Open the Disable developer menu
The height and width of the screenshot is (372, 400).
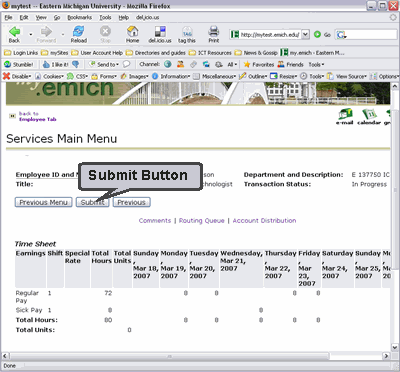(x=17, y=76)
